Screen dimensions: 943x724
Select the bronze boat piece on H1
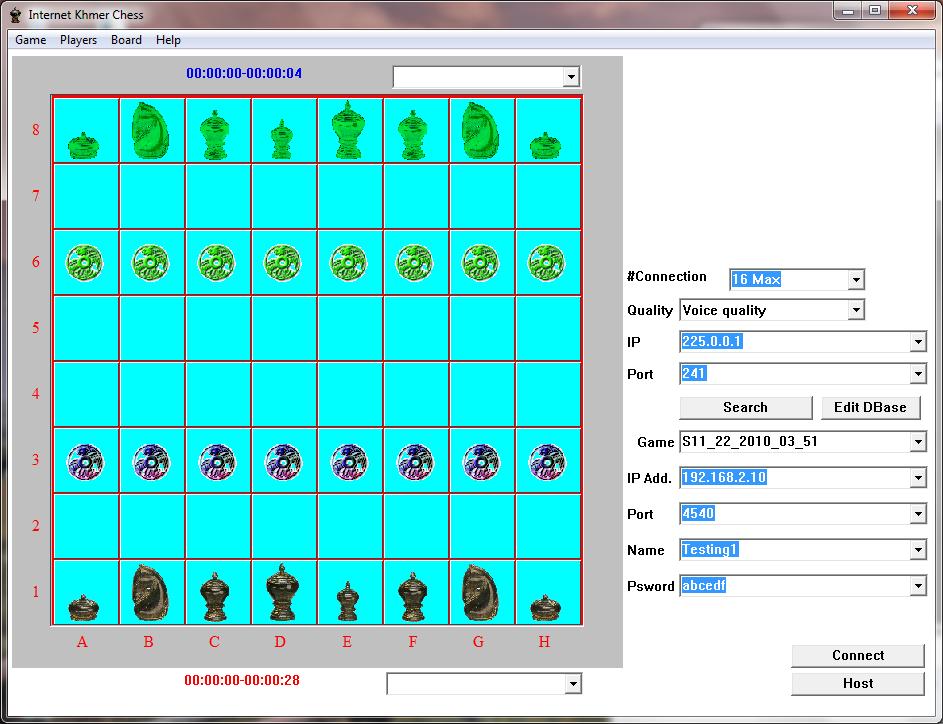545,607
